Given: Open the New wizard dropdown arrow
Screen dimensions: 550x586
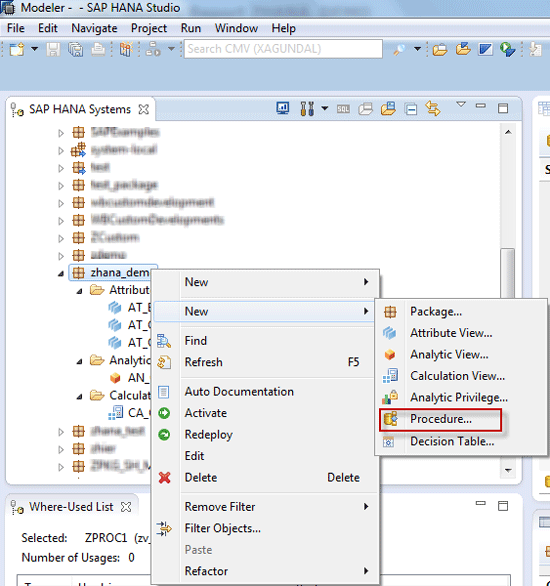Looking at the screenshot, I should (x=34, y=49).
